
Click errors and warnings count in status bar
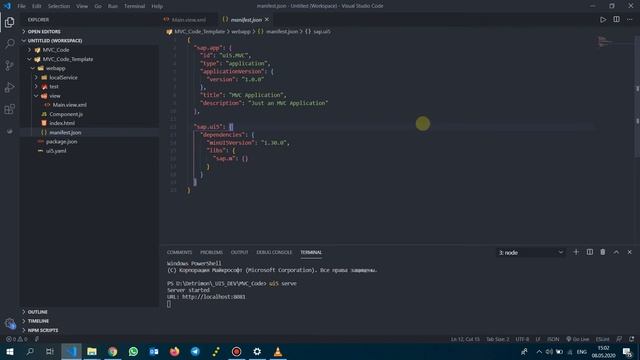(16, 339)
